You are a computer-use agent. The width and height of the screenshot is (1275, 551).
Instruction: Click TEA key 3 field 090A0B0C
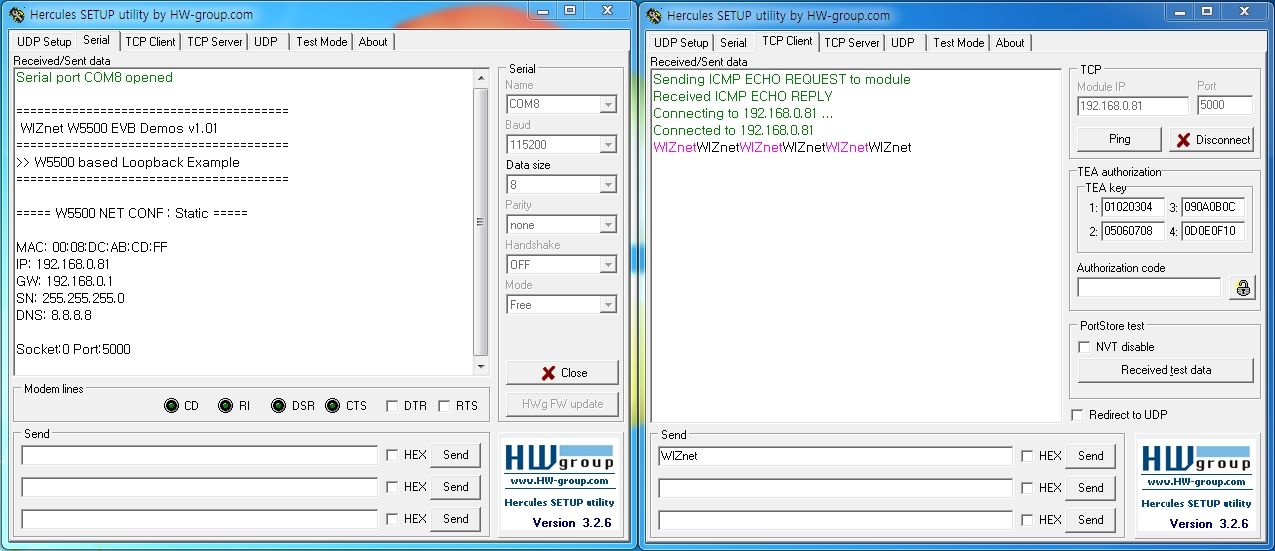click(1213, 208)
